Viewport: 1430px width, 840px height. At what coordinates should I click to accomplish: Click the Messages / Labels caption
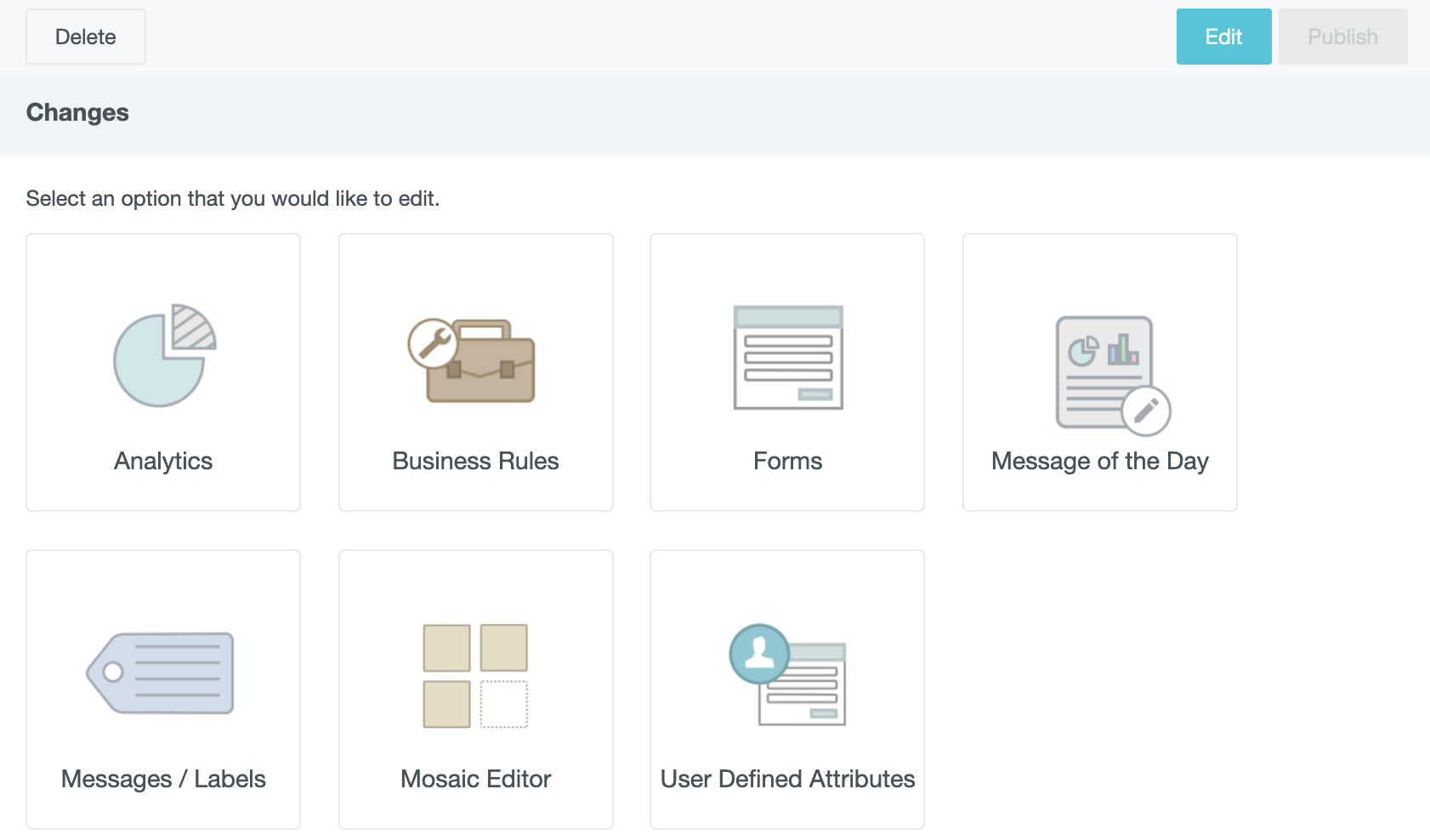pos(163,779)
